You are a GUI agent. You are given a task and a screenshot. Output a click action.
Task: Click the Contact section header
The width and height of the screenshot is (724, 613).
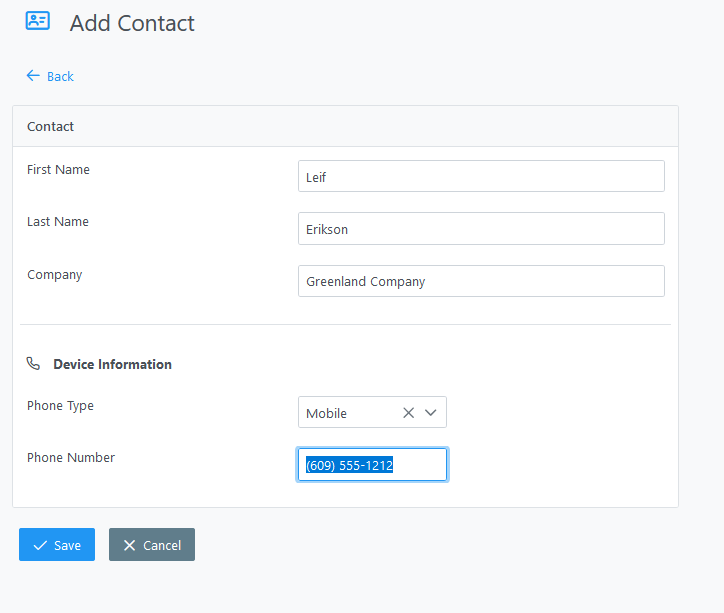click(x=50, y=126)
